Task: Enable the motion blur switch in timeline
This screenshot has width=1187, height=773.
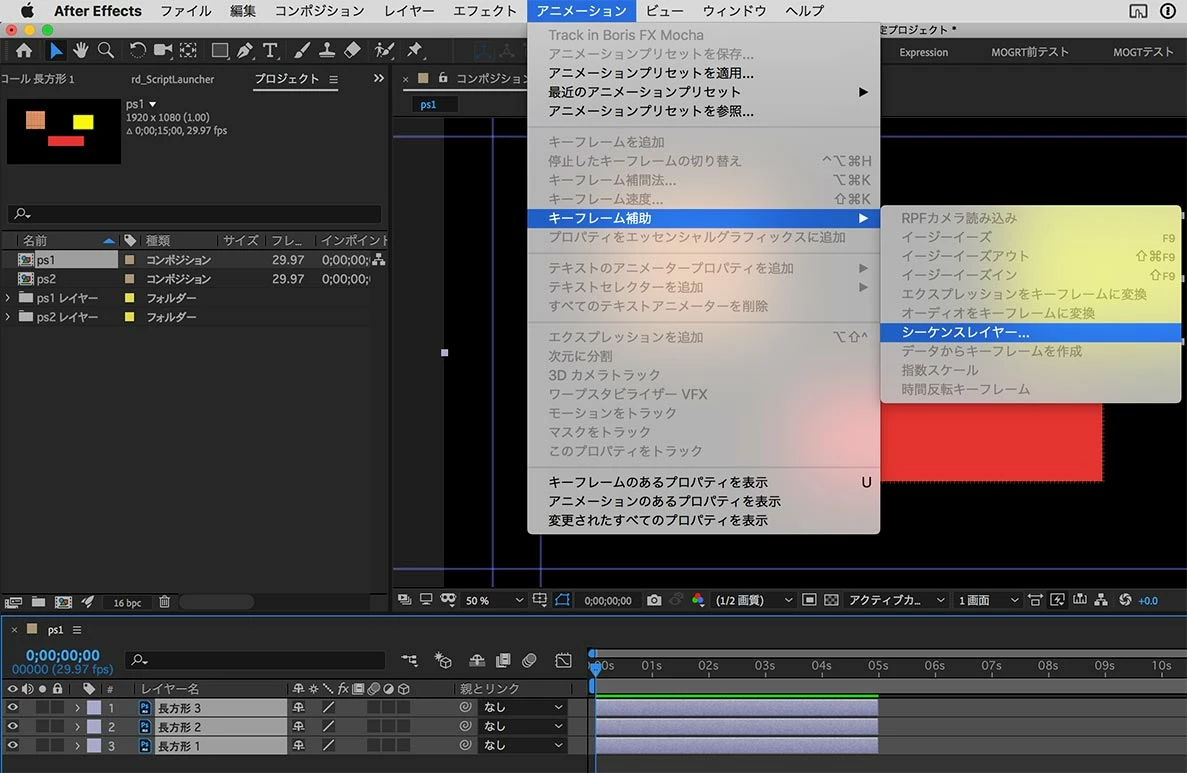Action: [x=529, y=660]
